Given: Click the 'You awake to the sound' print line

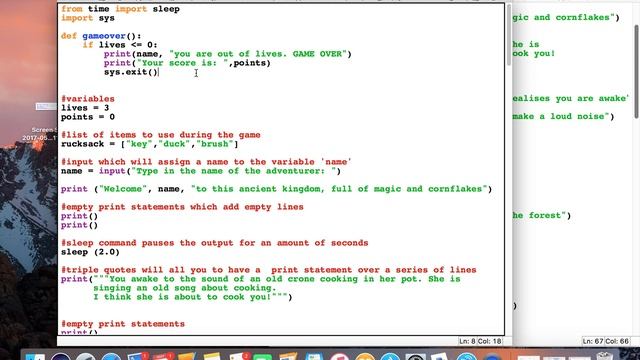Looking at the screenshot, I should [x=260, y=279].
